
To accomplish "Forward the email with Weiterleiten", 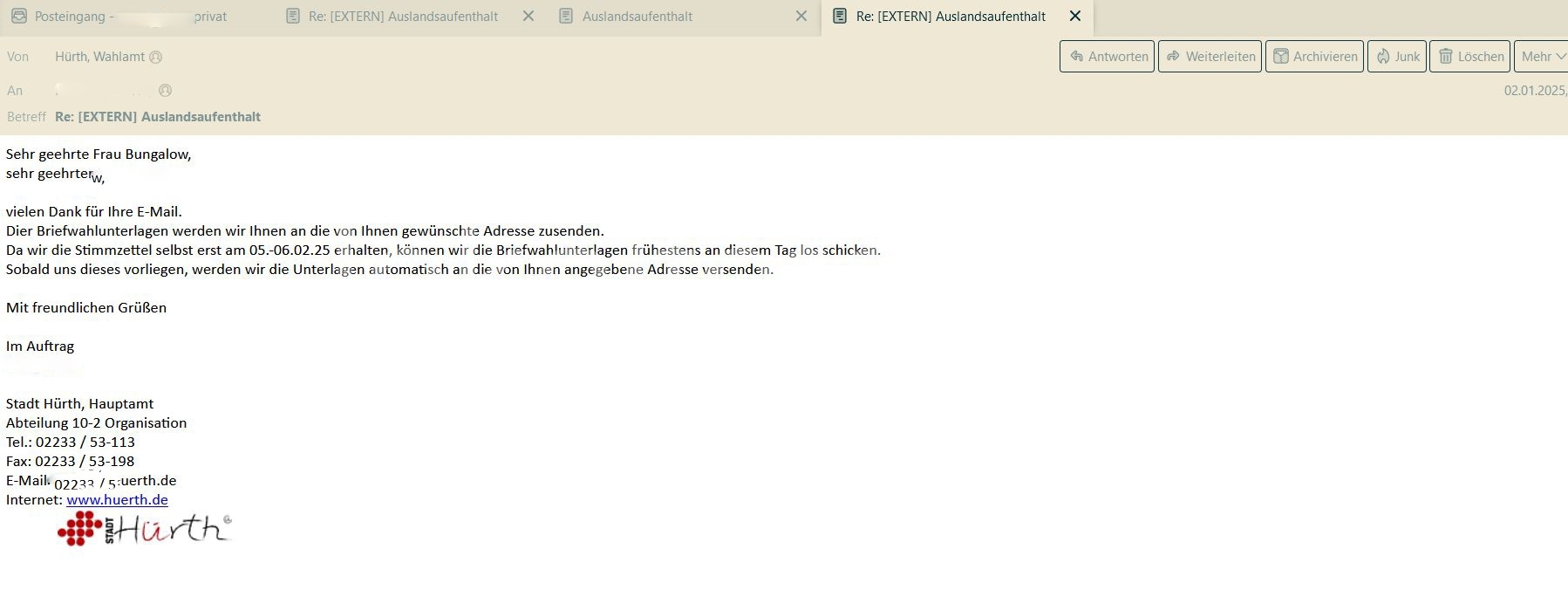I will point(1210,57).
